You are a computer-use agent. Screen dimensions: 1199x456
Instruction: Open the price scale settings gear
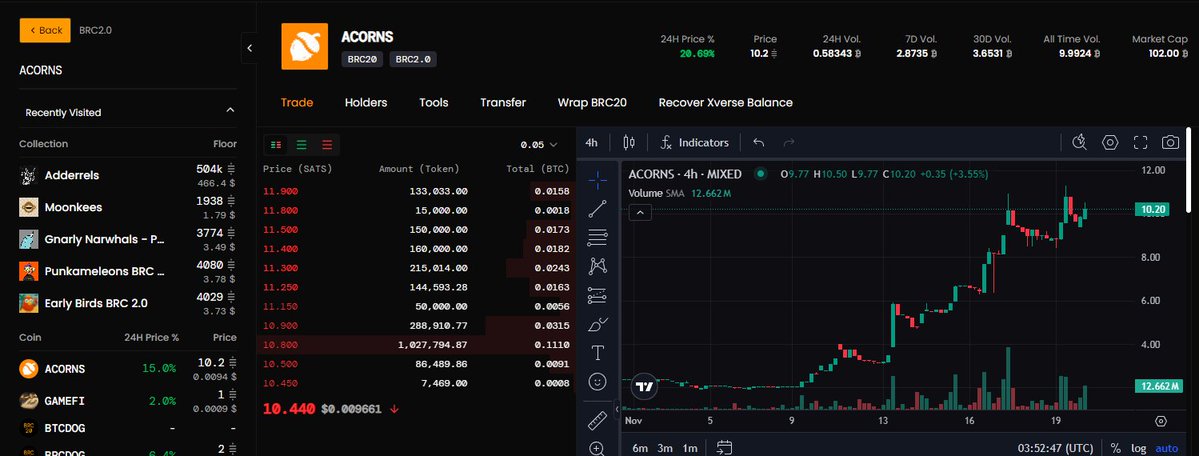(1161, 422)
